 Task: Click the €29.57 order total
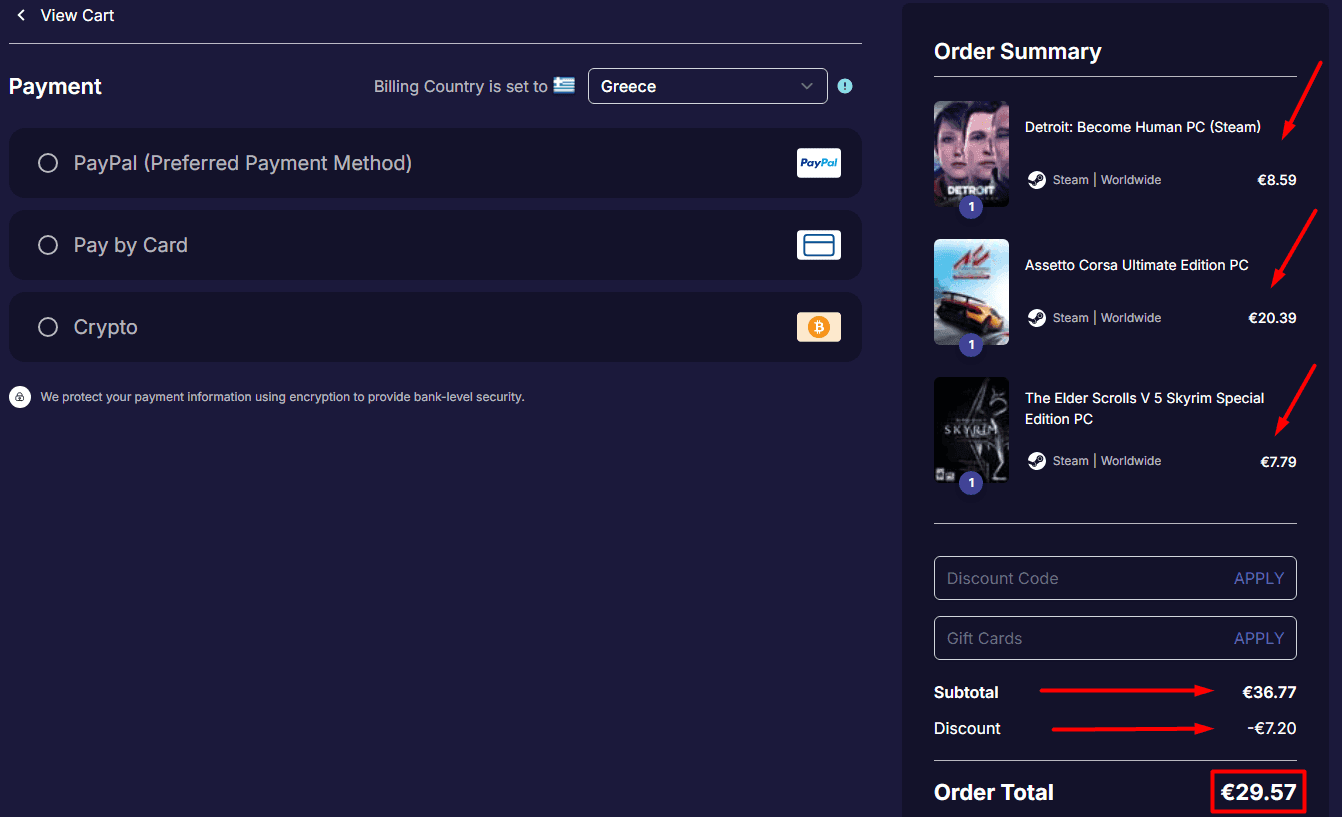(x=1258, y=793)
